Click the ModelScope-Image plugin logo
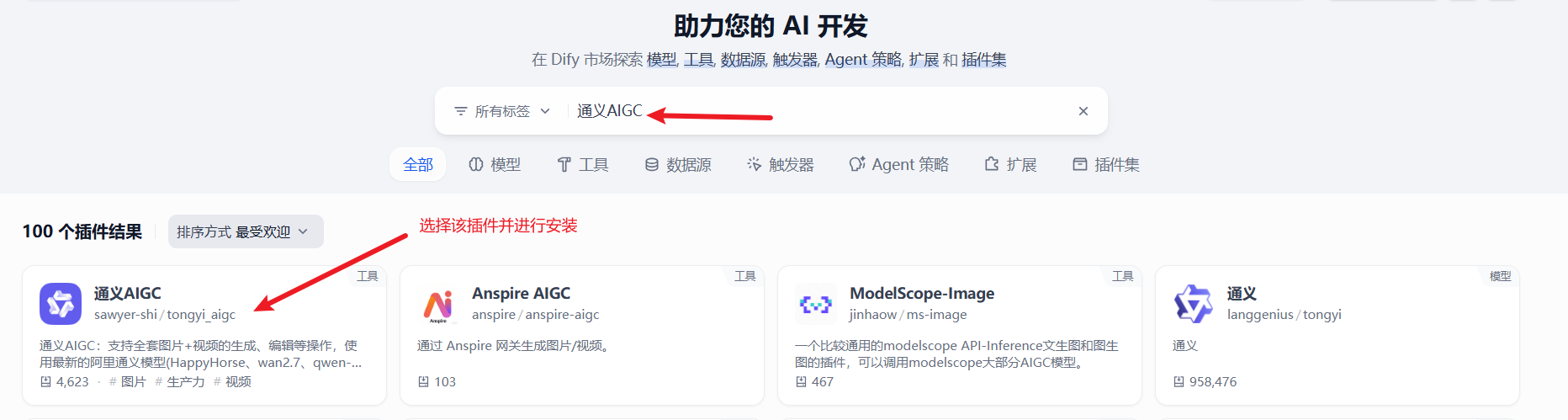Viewport: 1568px width, 420px height. coord(816,304)
